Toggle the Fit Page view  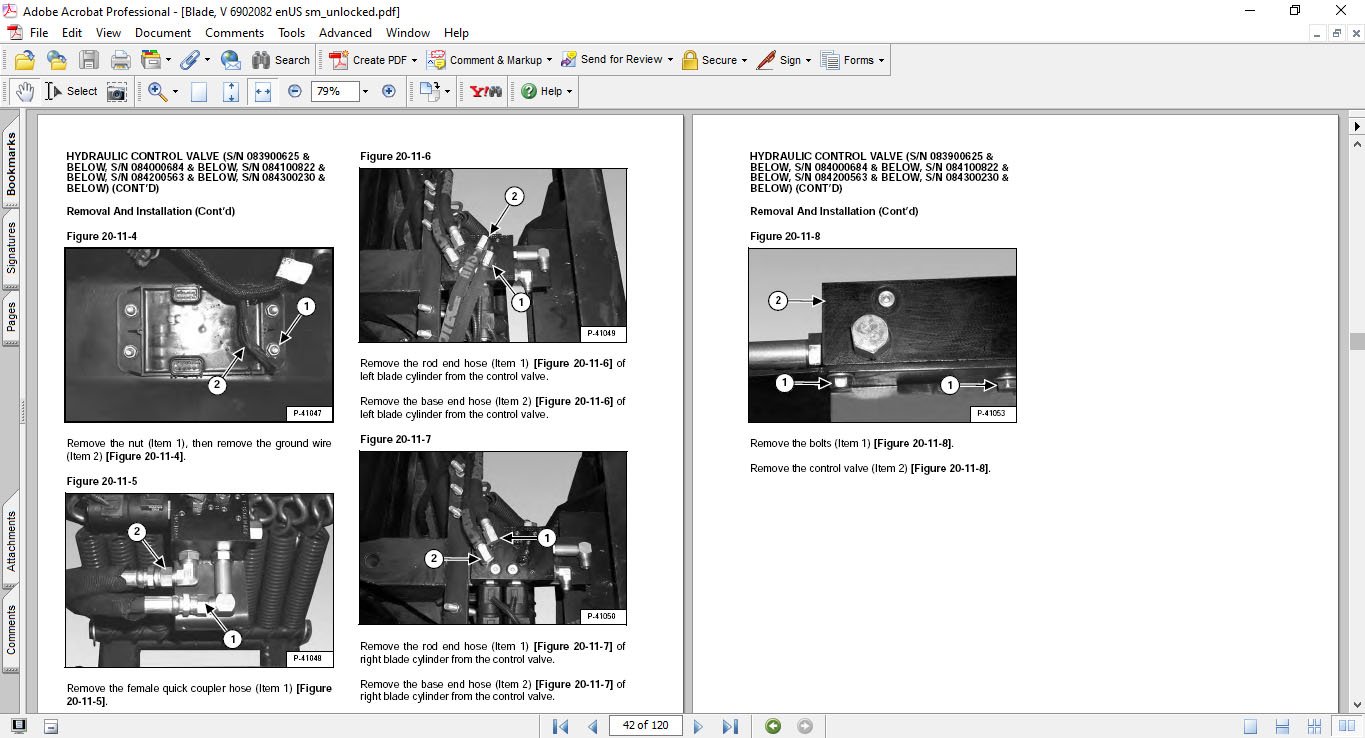pos(231,91)
